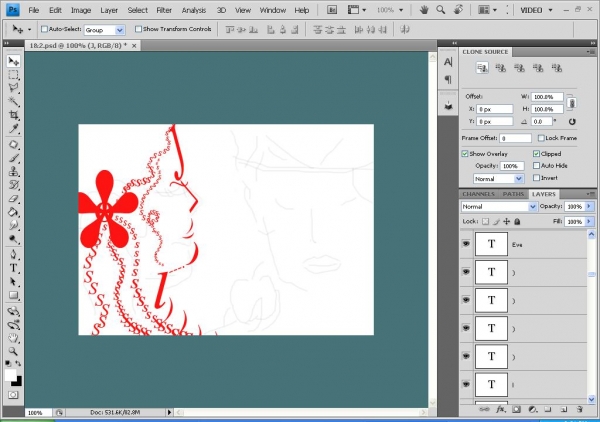Image resolution: width=600 pixels, height=422 pixels.
Task: Open the VIDEO workspace dropdown
Action: point(536,10)
